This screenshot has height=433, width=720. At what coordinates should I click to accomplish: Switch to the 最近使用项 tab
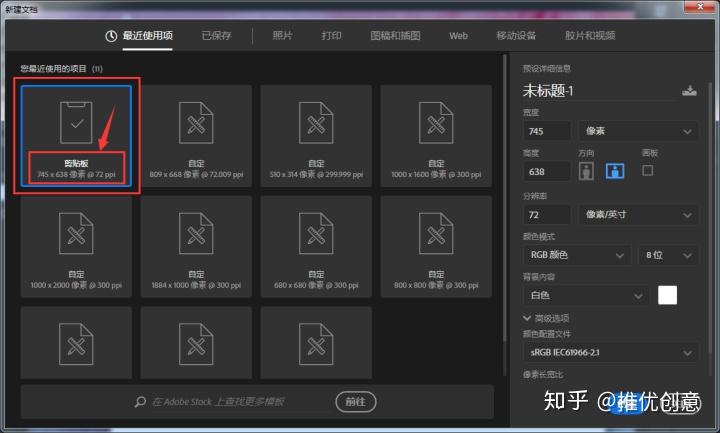pos(147,36)
